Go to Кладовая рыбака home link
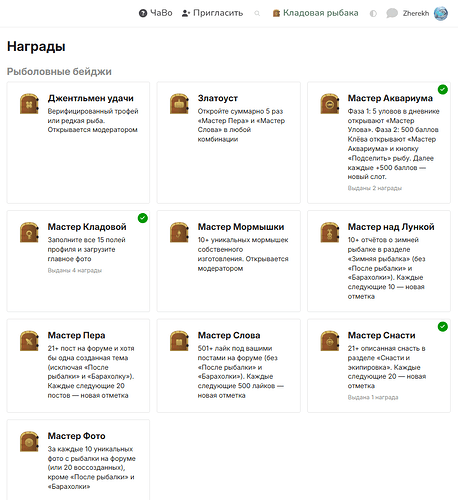The height and width of the screenshot is (500, 458). click(x=315, y=13)
